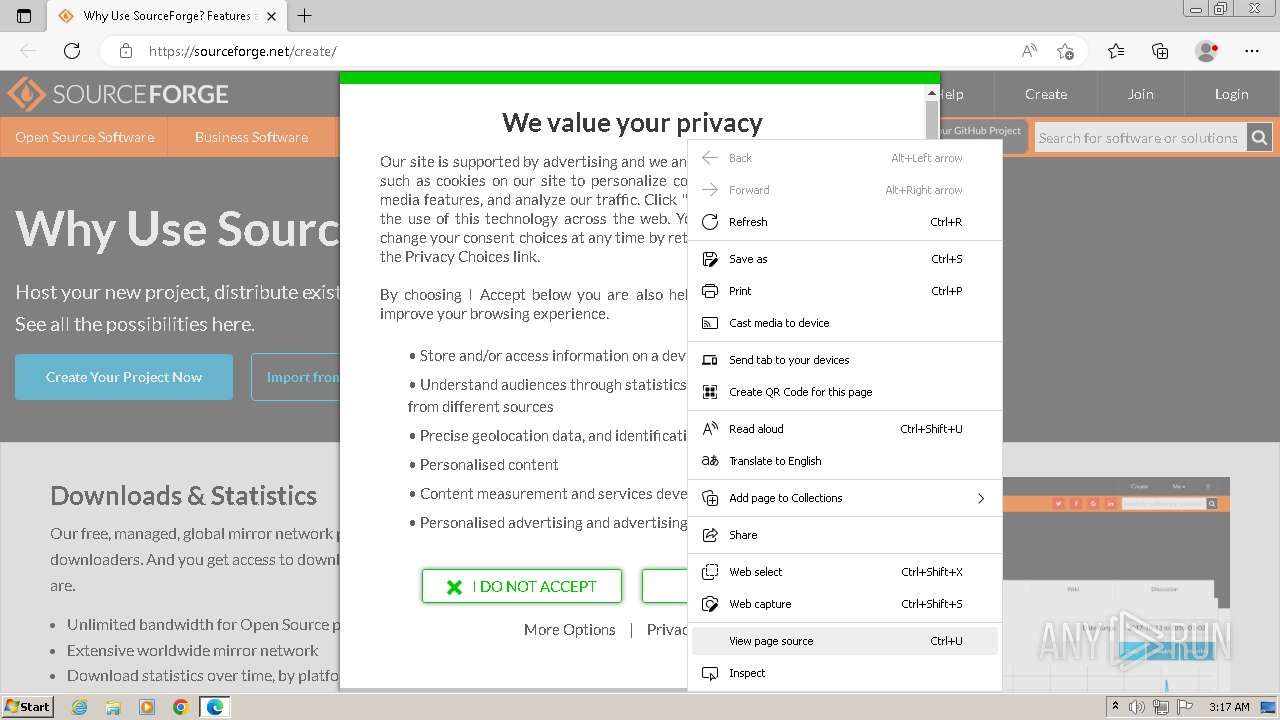The width and height of the screenshot is (1280, 720).
Task: Open the Collections toolbar icon
Action: pos(1160,51)
